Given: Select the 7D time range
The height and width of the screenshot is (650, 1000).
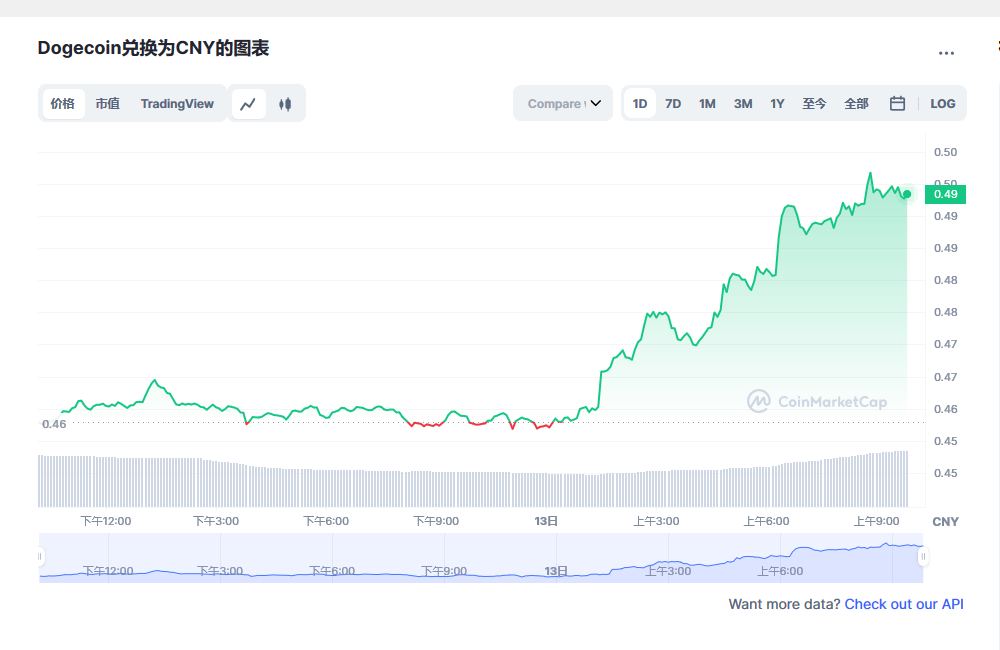Looking at the screenshot, I should [673, 103].
